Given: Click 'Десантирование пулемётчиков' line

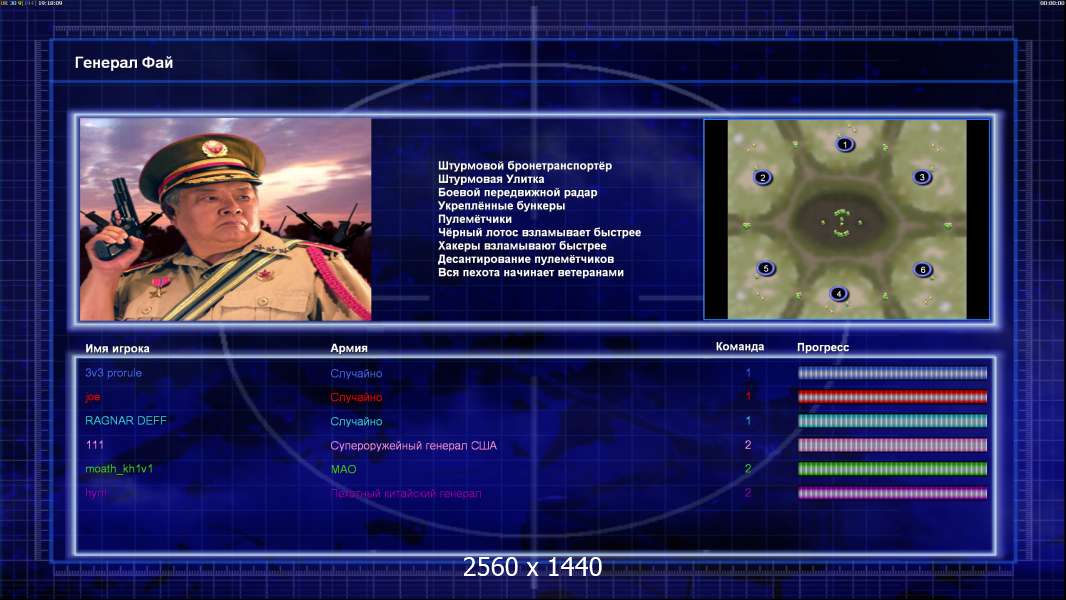Looking at the screenshot, I should pos(526,259).
